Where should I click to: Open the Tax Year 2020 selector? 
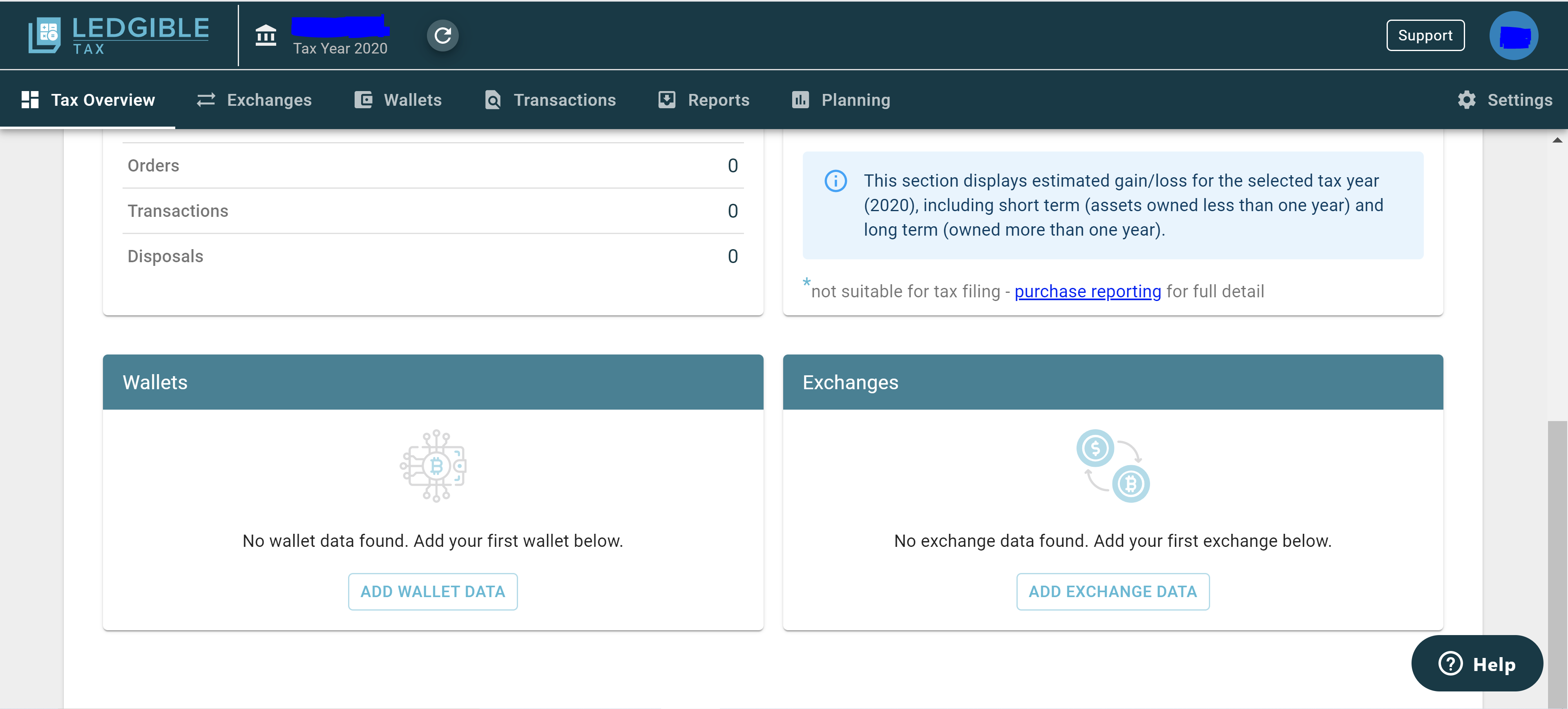click(x=340, y=48)
